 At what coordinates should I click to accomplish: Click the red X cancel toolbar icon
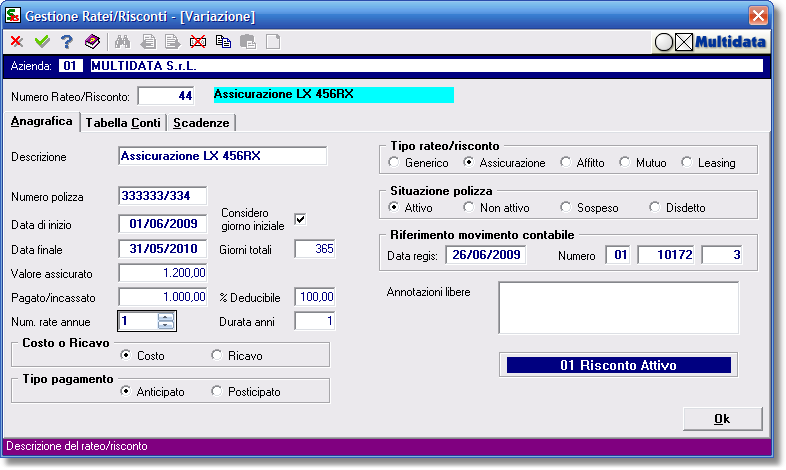17,42
